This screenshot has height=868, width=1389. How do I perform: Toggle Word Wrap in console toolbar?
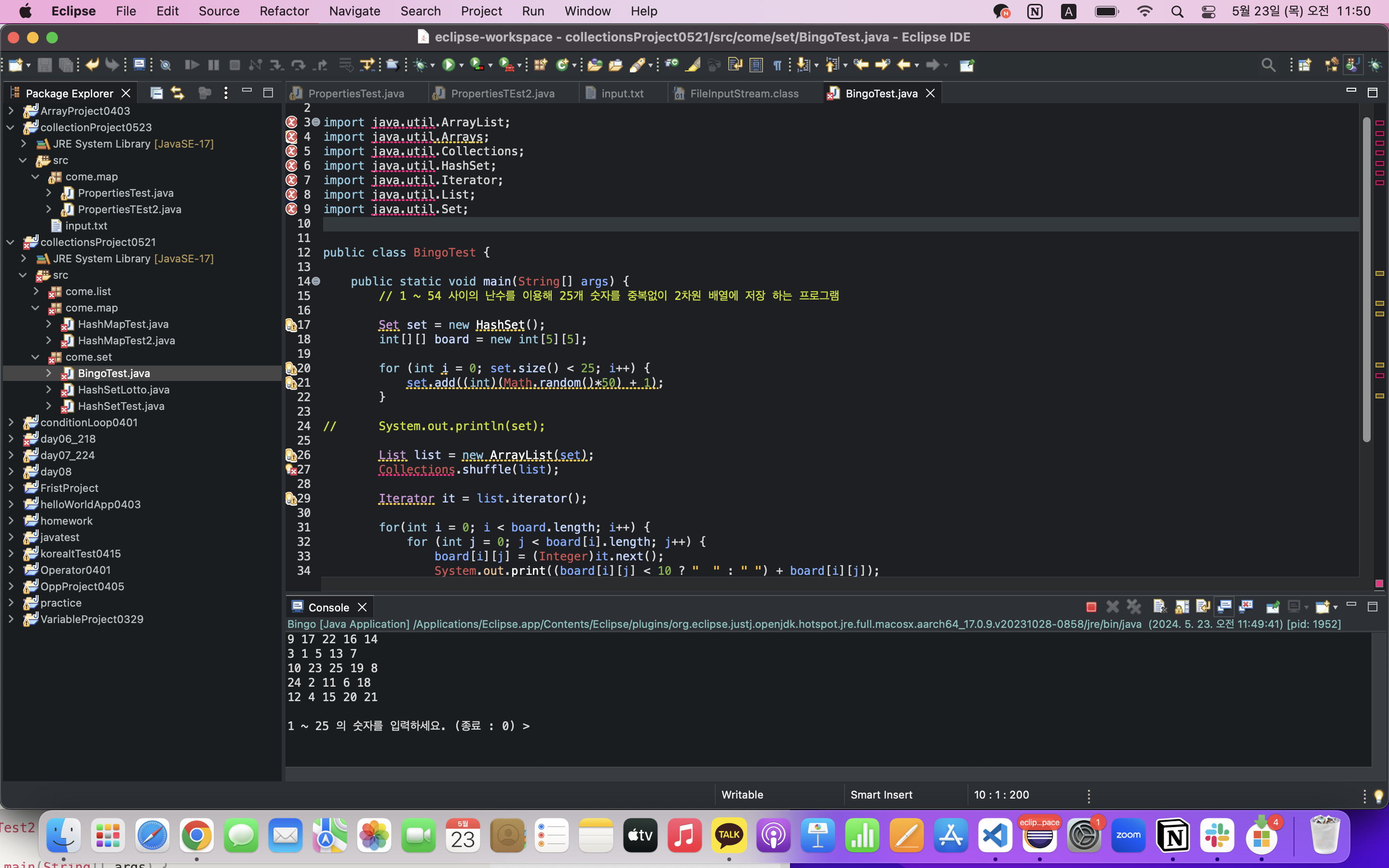coord(1203,607)
